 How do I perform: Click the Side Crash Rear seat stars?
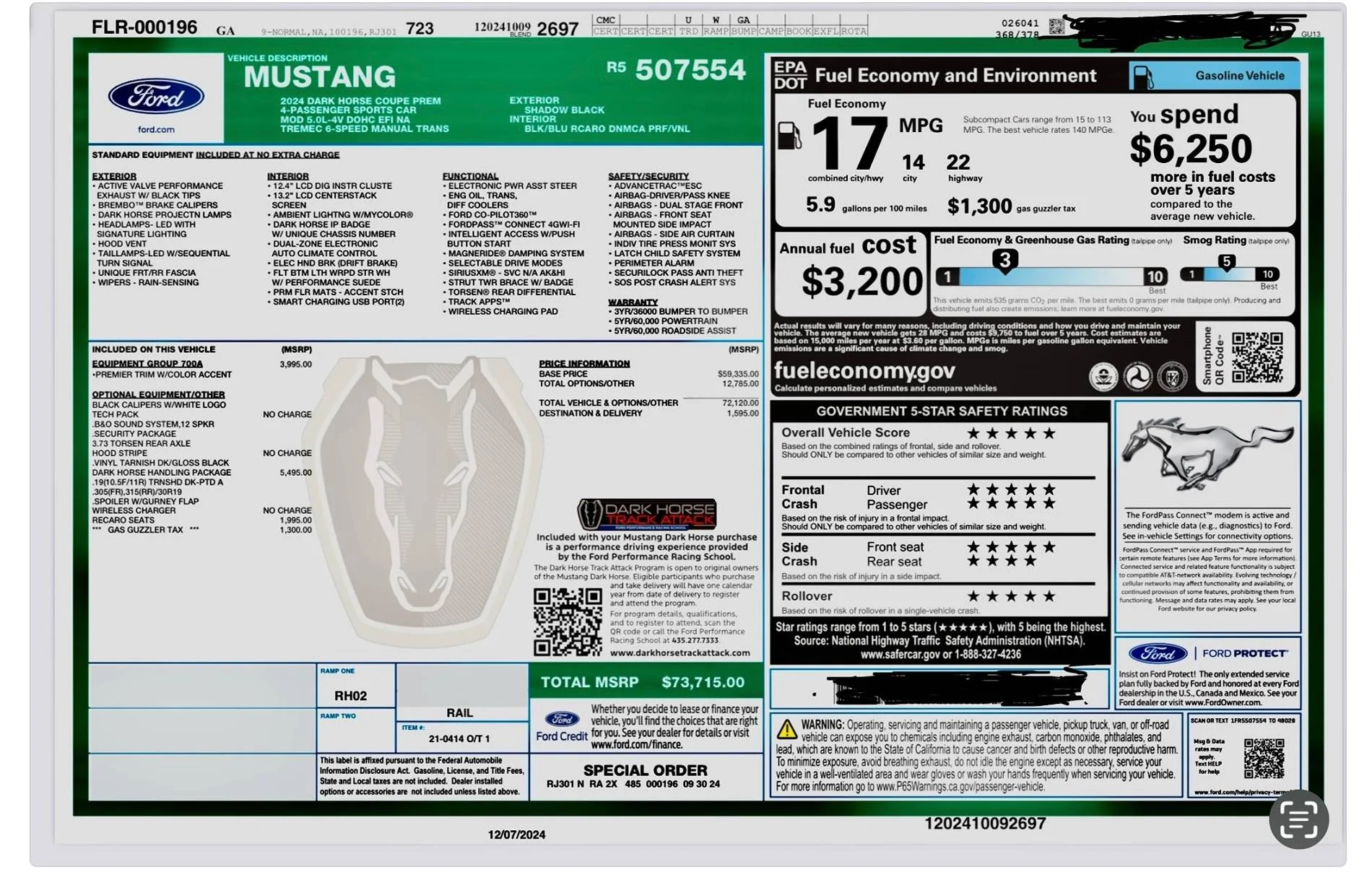tap(1002, 561)
